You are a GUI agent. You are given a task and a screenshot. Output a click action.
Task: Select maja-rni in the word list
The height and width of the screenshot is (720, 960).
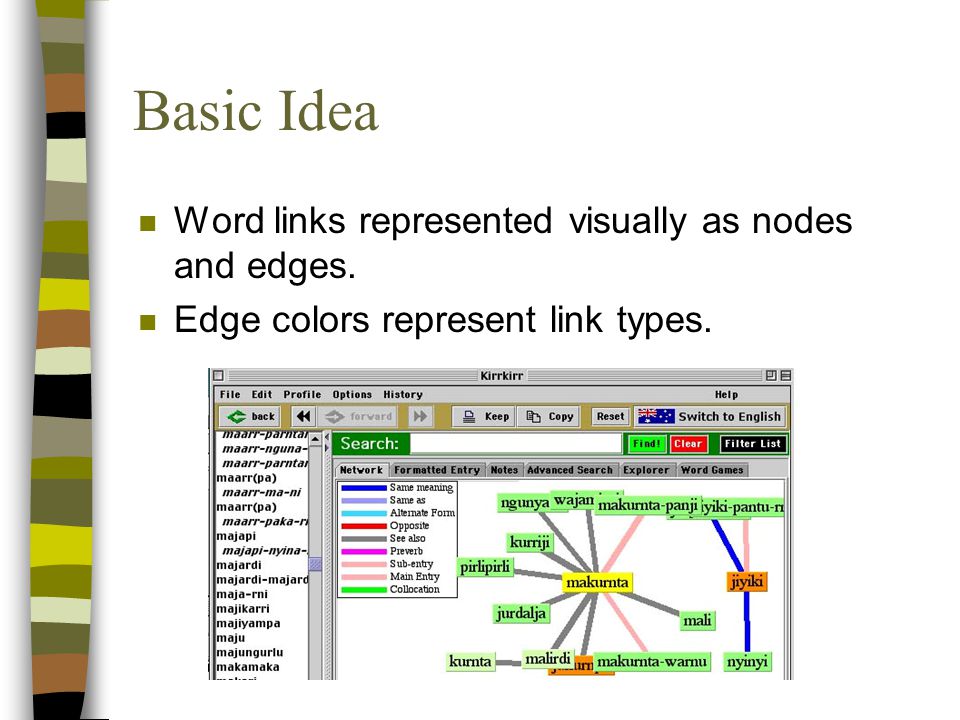point(242,594)
